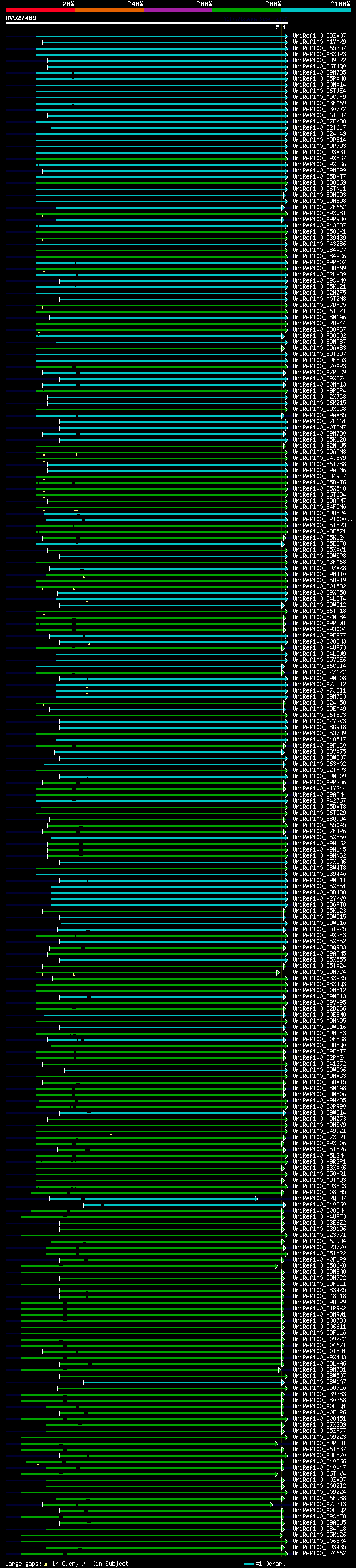This screenshot has width=356, height=1568.
Task: Select the UniRef100_P42767 label
Action: tap(319, 800)
